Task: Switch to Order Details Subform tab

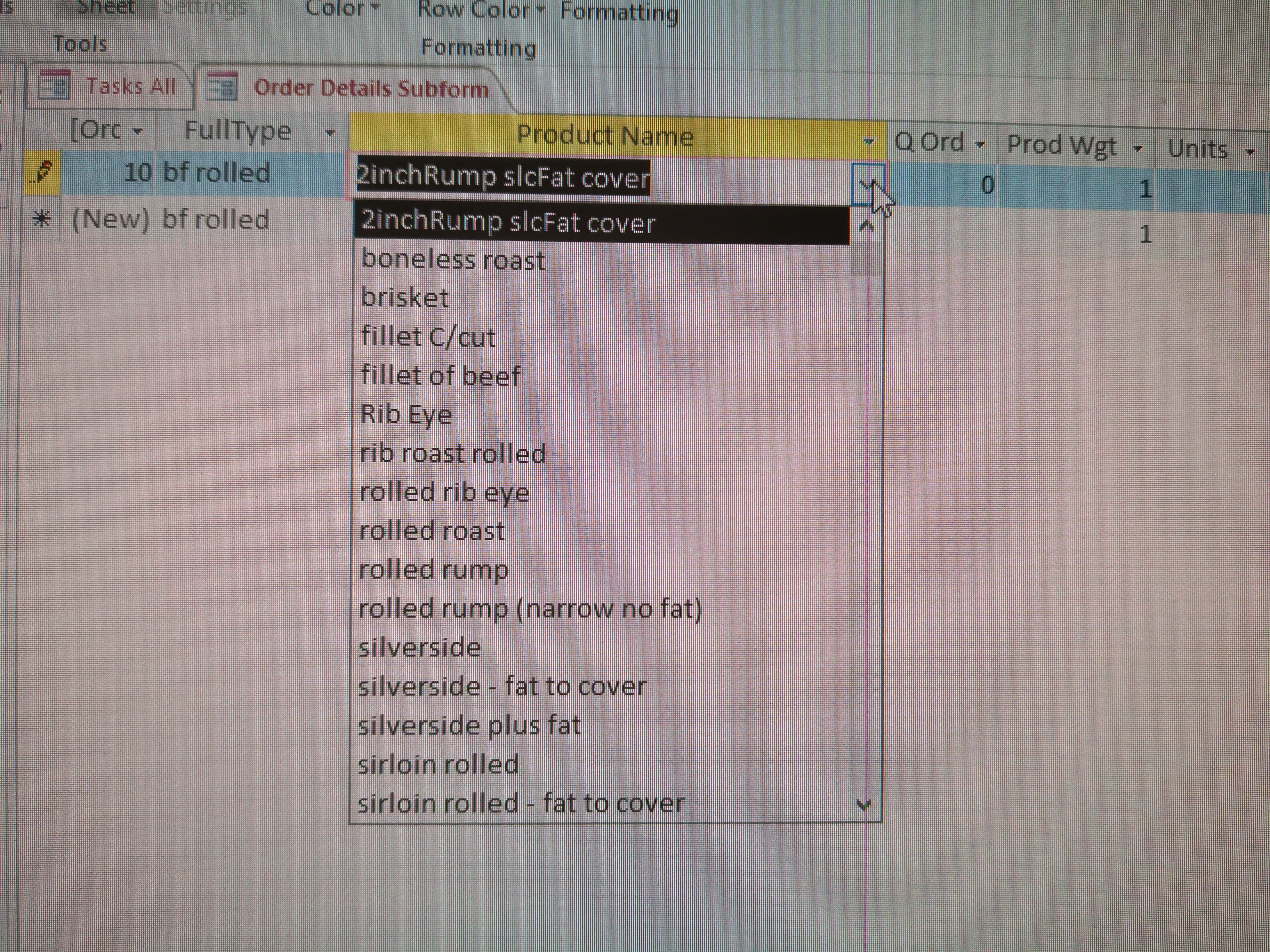Action: [371, 89]
